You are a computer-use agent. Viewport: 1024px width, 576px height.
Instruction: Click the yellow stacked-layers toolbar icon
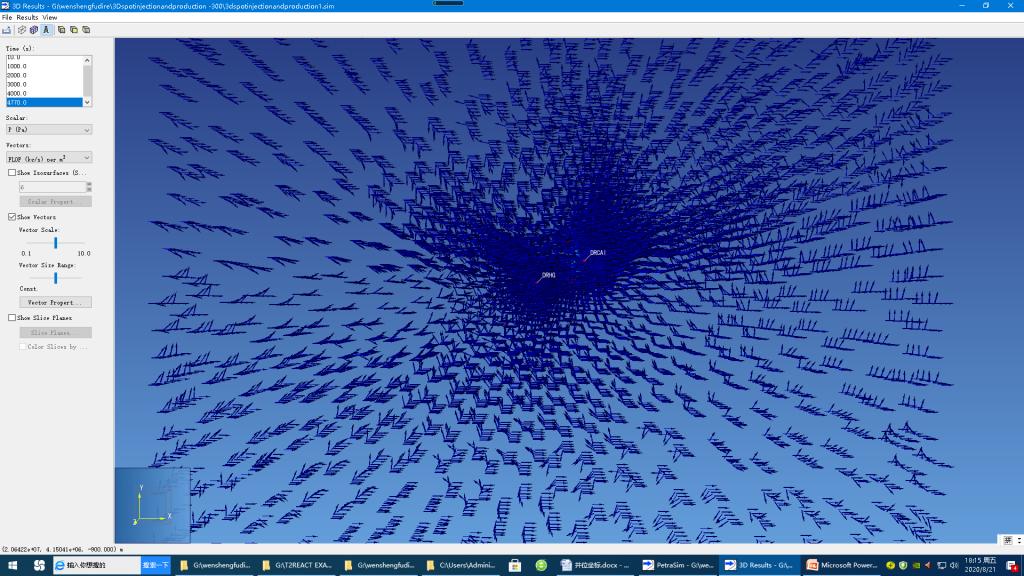point(73,30)
